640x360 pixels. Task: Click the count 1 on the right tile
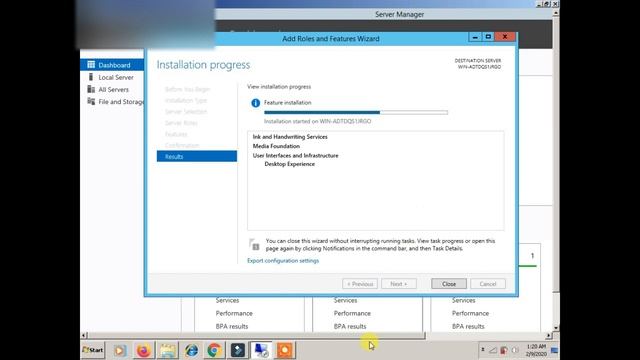tap(532, 256)
